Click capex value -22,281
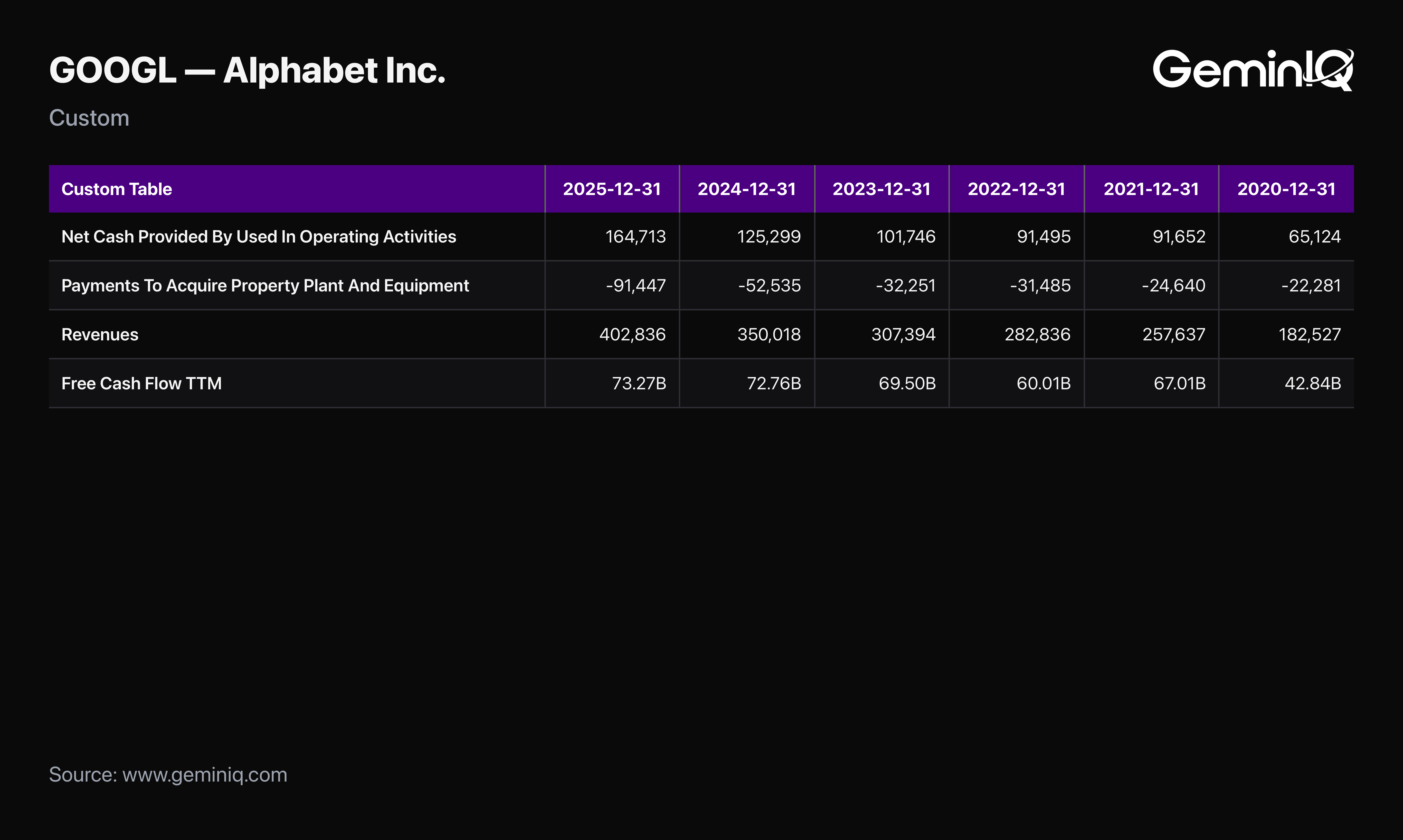The height and width of the screenshot is (840, 1403). [x=1311, y=286]
